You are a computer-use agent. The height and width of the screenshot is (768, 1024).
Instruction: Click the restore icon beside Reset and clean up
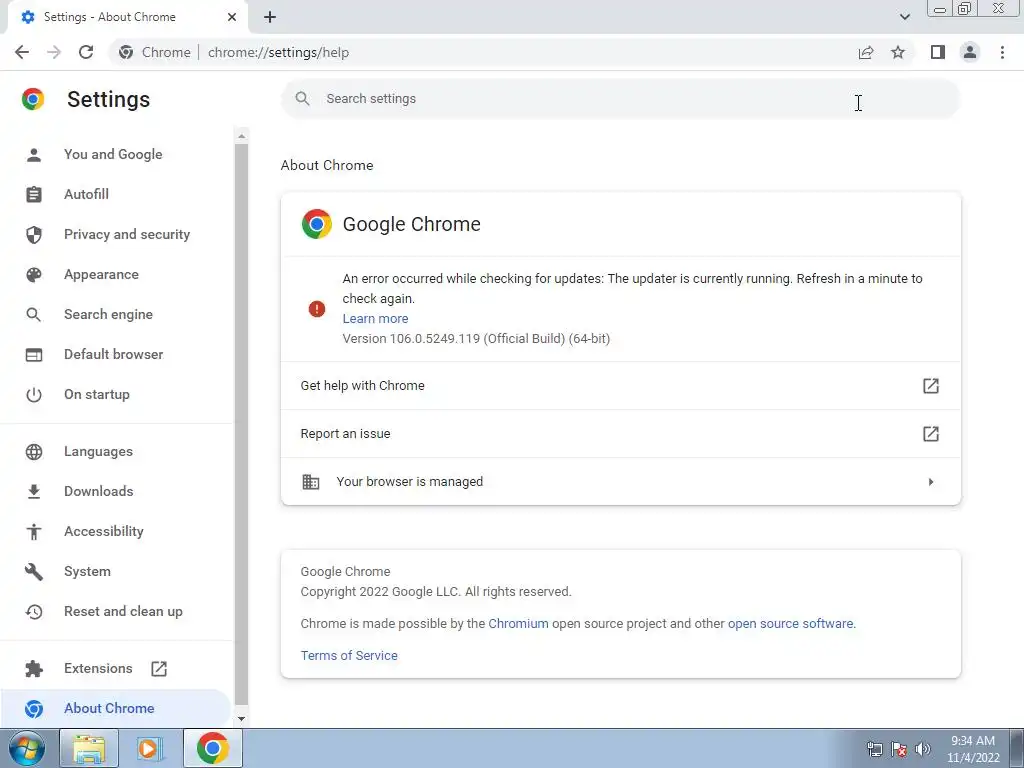(x=34, y=611)
